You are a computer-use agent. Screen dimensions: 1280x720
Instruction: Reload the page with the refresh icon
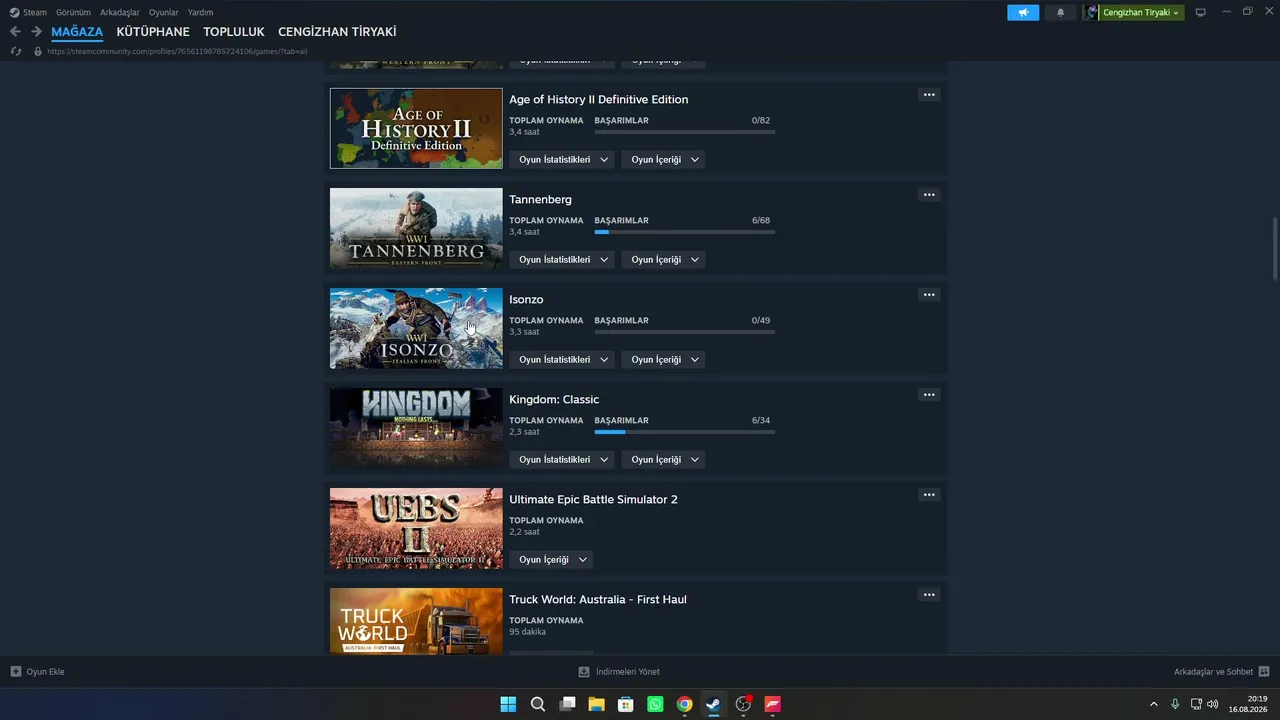pyautogui.click(x=15, y=51)
